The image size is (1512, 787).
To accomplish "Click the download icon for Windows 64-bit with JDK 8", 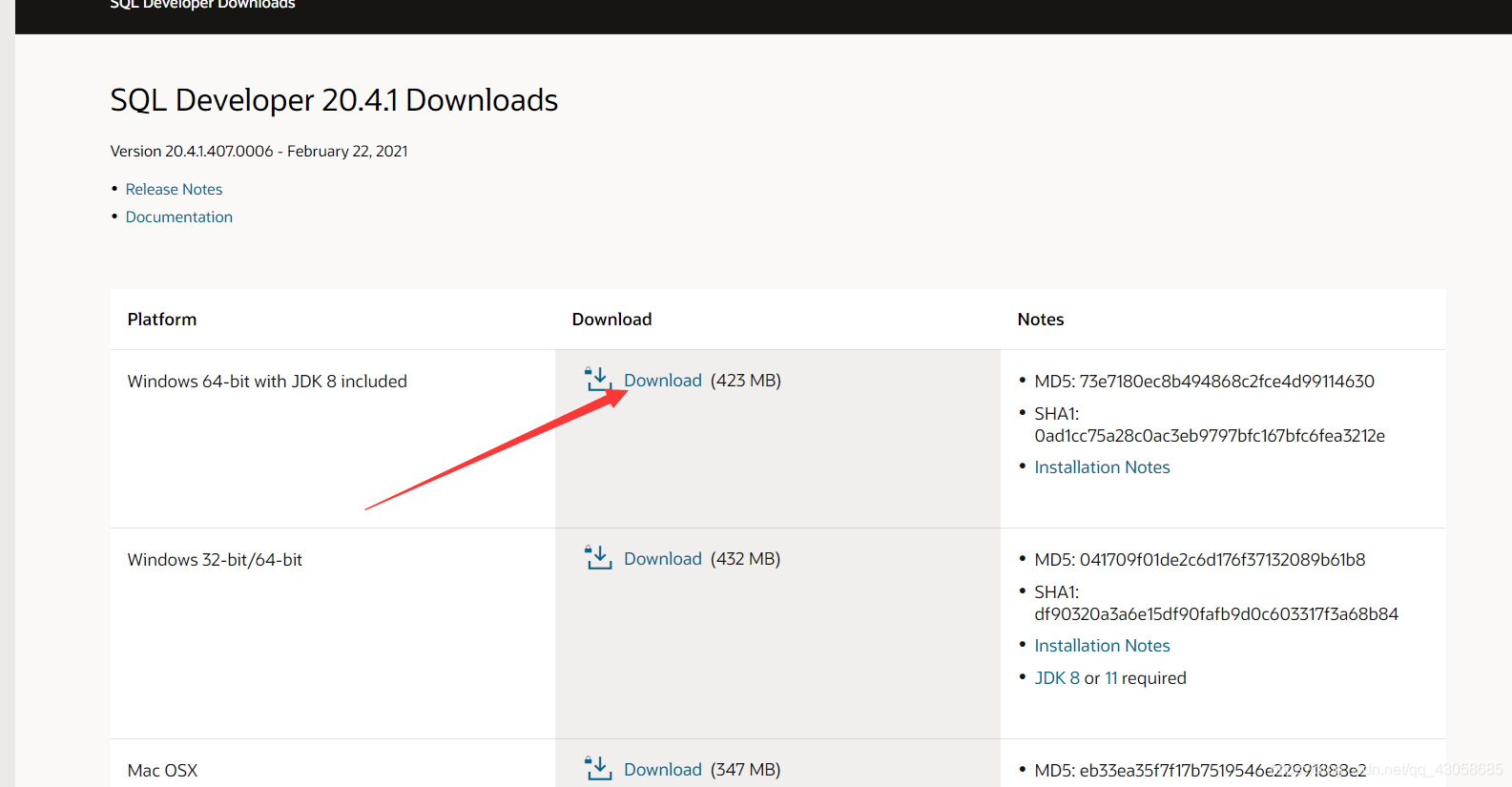I will click(x=598, y=380).
